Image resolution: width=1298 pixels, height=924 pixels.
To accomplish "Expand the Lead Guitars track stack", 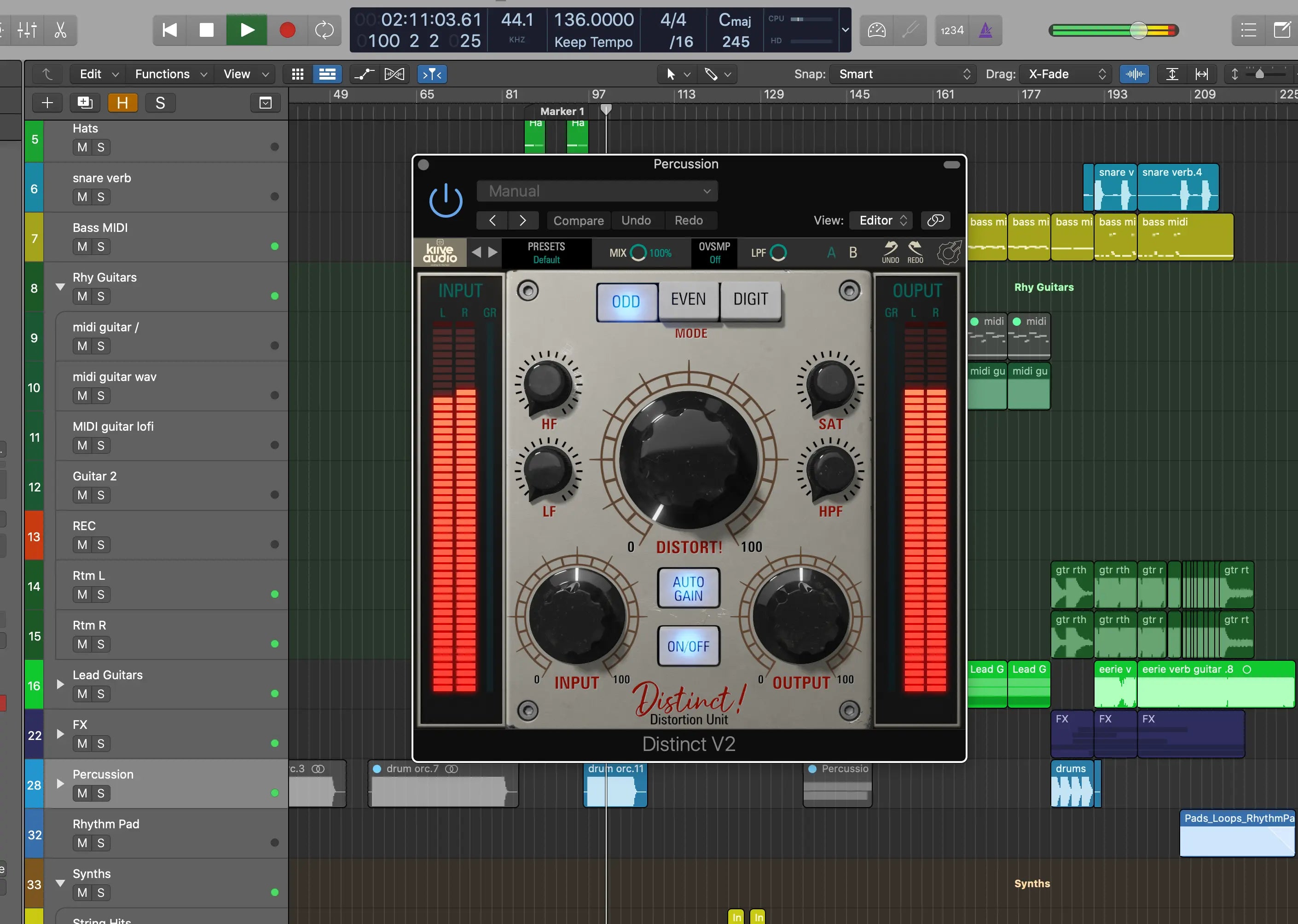I will [60, 684].
